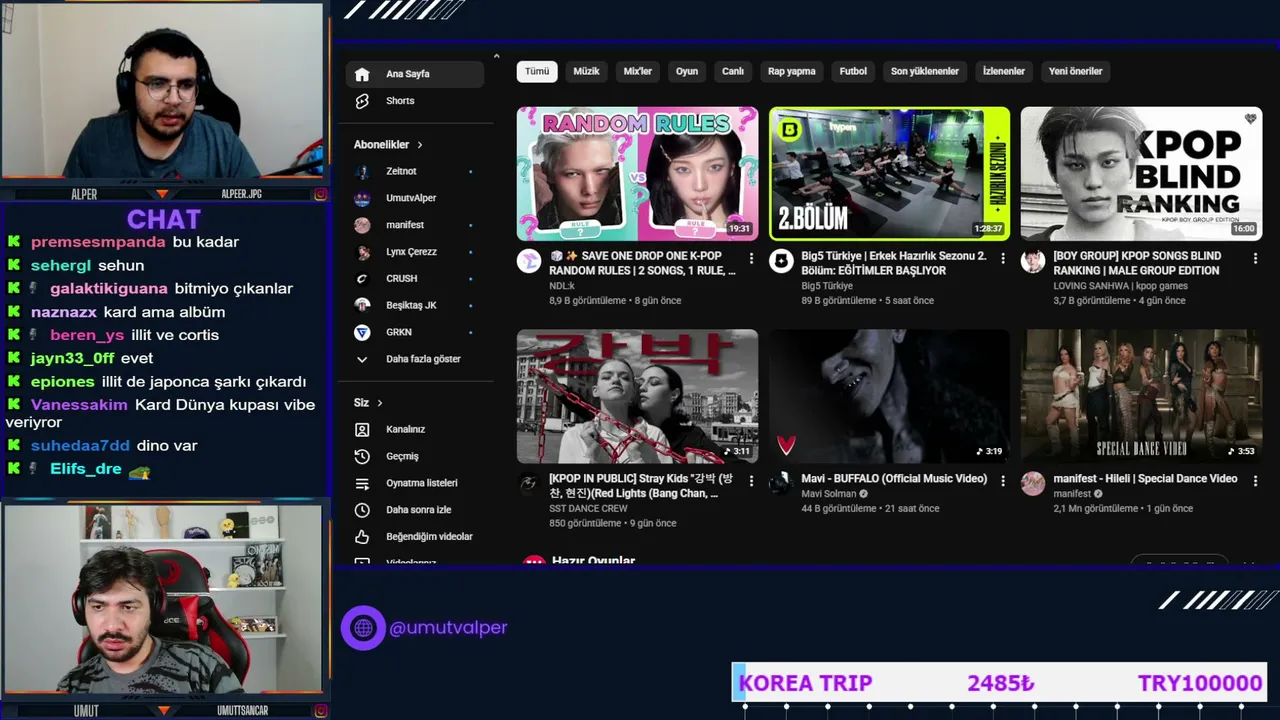Click the Mavi Solman channel name

point(829,494)
